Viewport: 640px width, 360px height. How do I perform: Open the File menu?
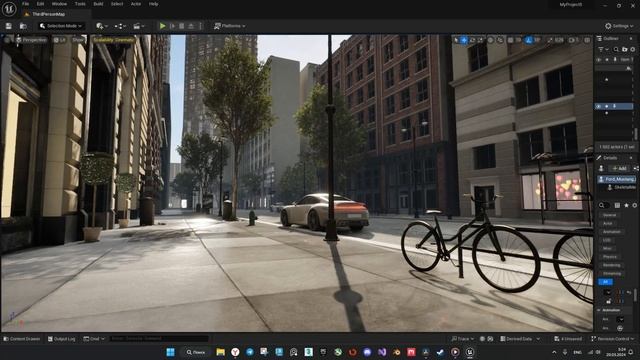pos(25,4)
